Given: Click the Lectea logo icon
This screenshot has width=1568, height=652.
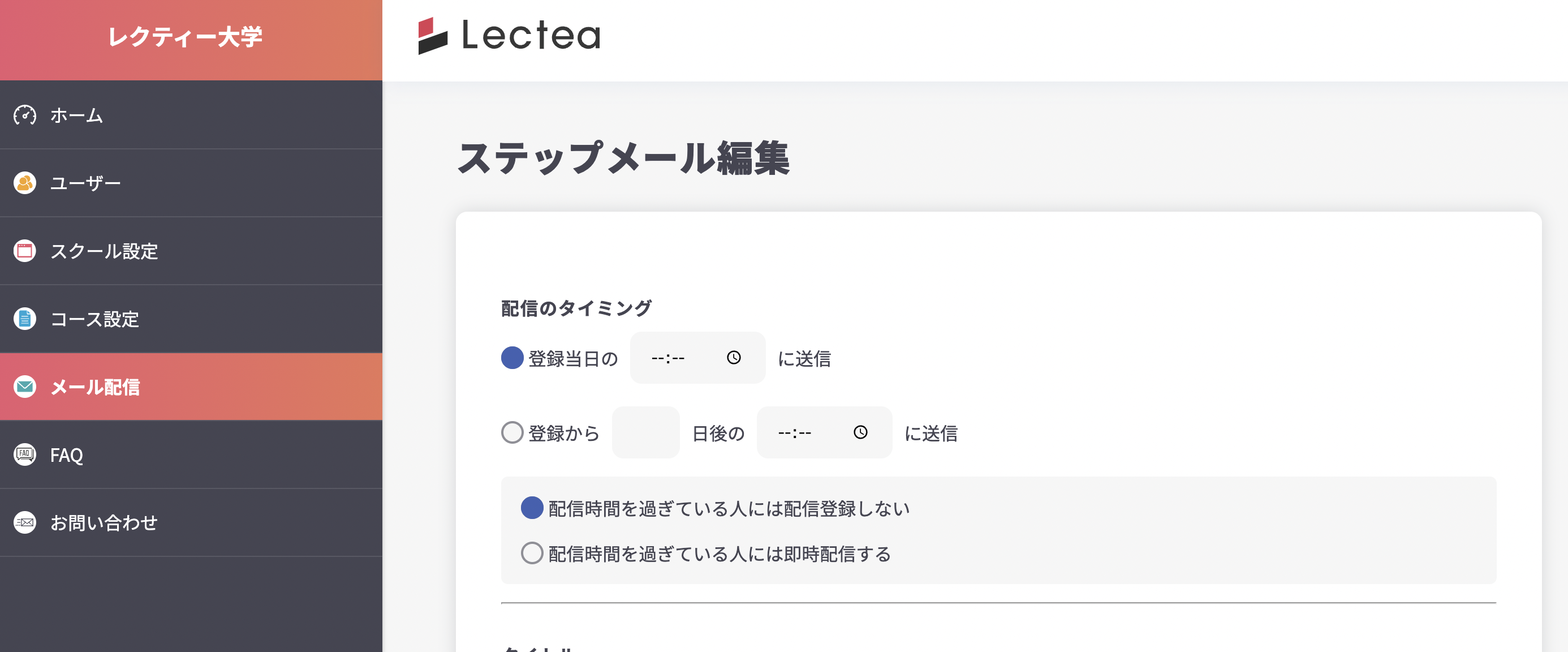Looking at the screenshot, I should coord(433,36).
